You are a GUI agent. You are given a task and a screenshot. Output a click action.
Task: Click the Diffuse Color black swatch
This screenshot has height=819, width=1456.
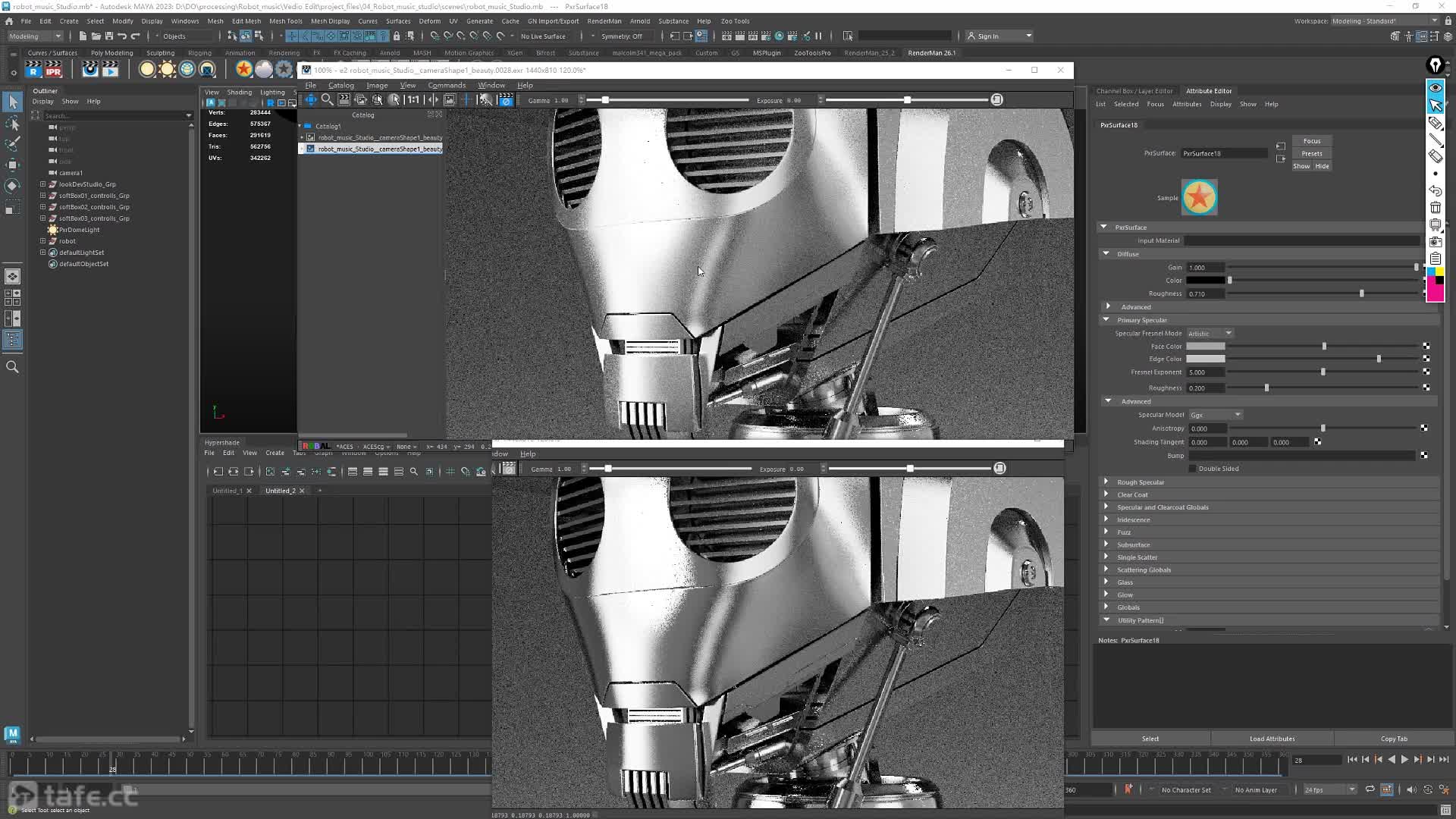(x=1206, y=281)
